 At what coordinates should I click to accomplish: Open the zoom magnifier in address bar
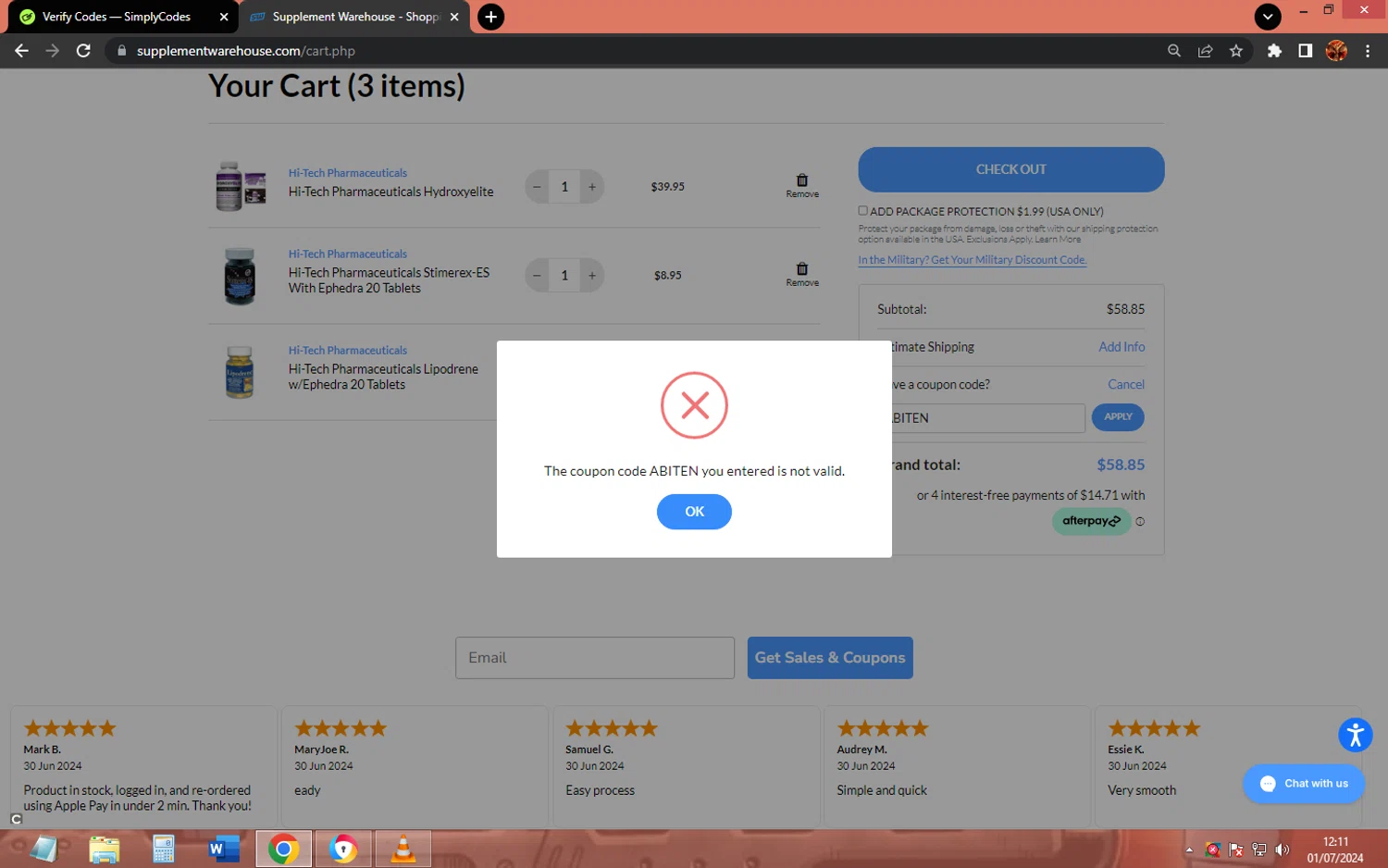(x=1174, y=51)
